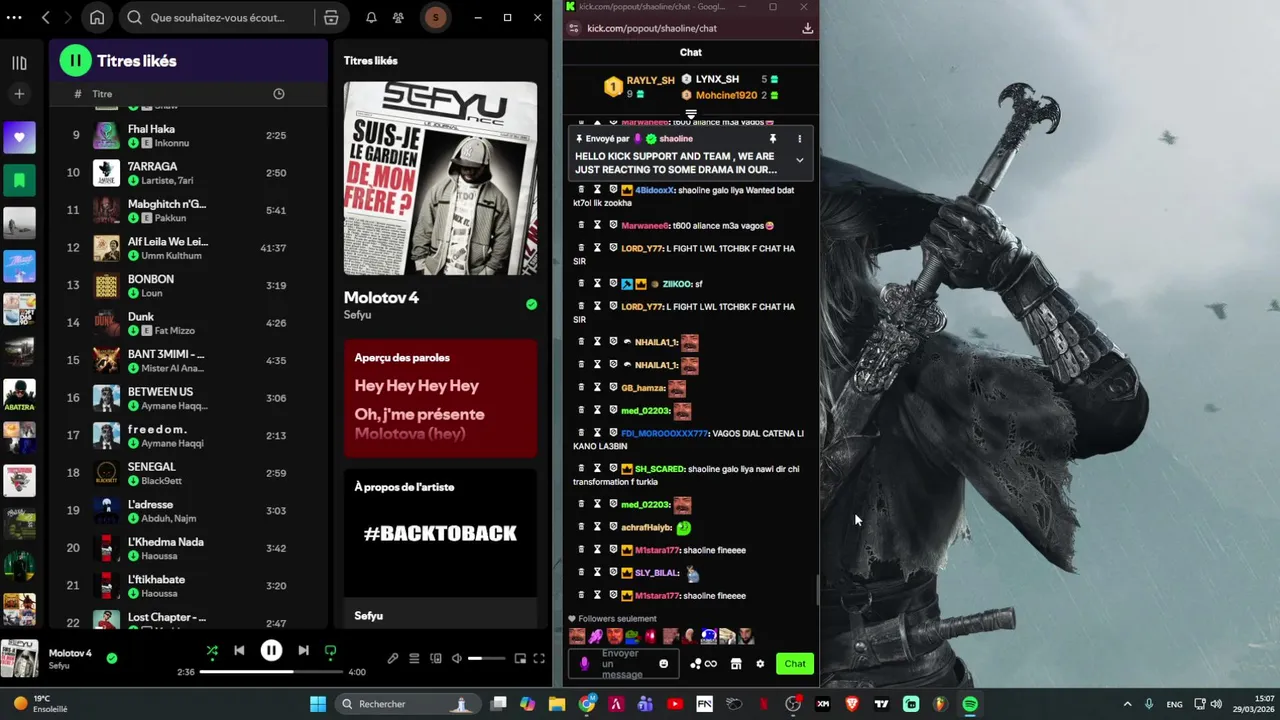
Task: Open lyrics with the microphone icon in player bar
Action: (393, 659)
